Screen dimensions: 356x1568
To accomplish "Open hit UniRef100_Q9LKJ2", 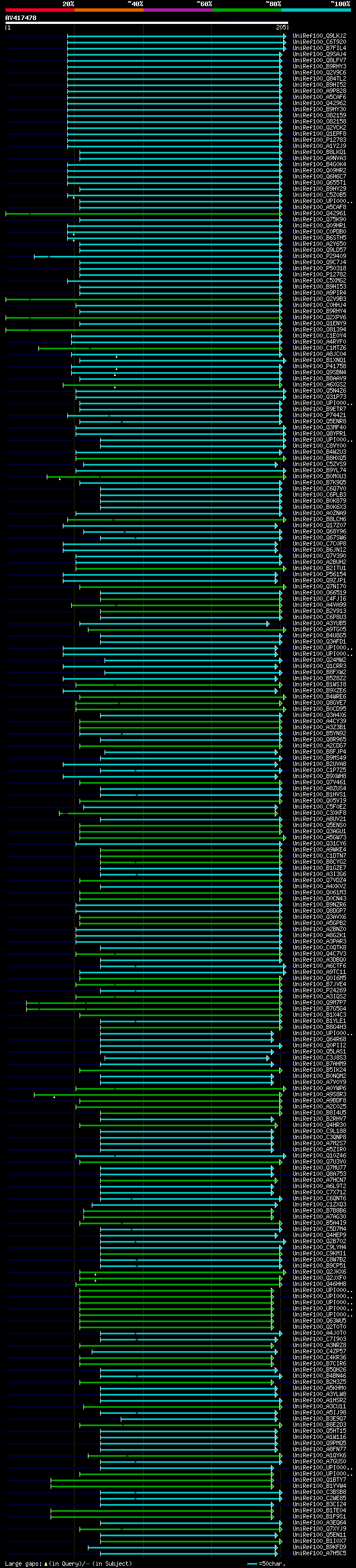I will click(319, 36).
